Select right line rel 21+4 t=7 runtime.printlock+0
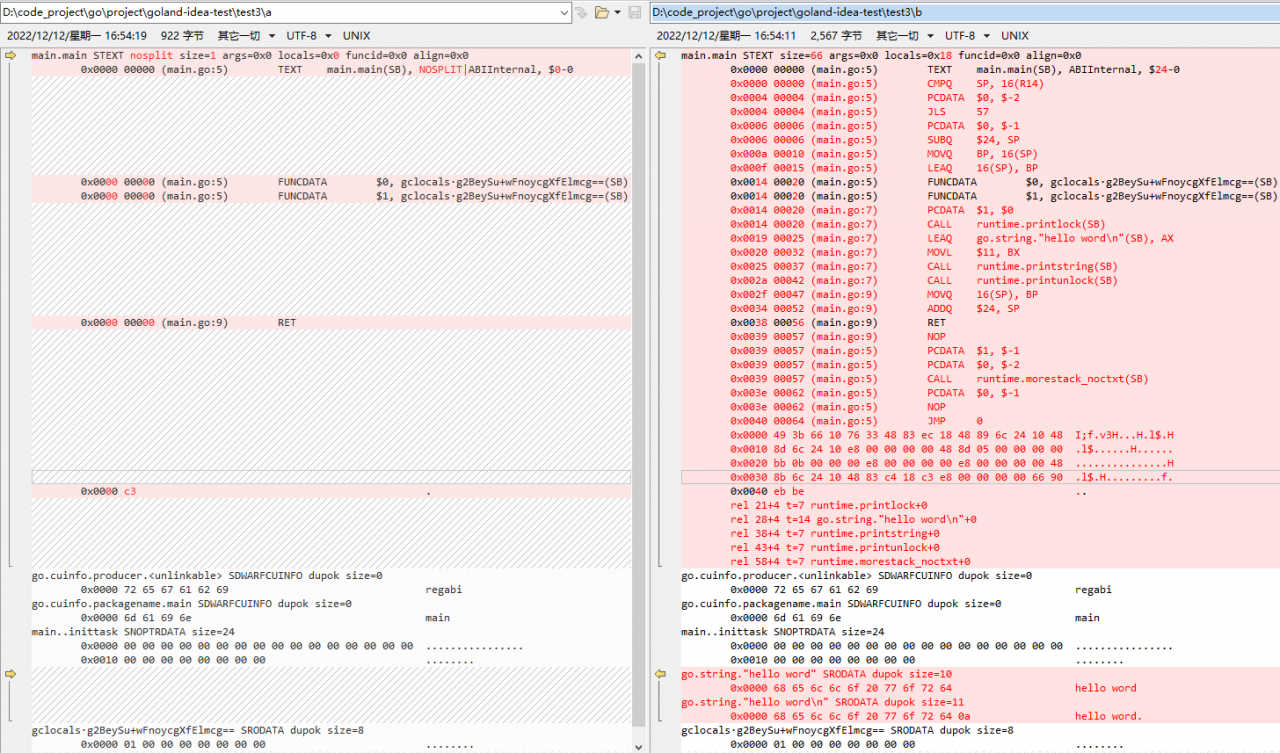The image size is (1280, 753). 978,505
